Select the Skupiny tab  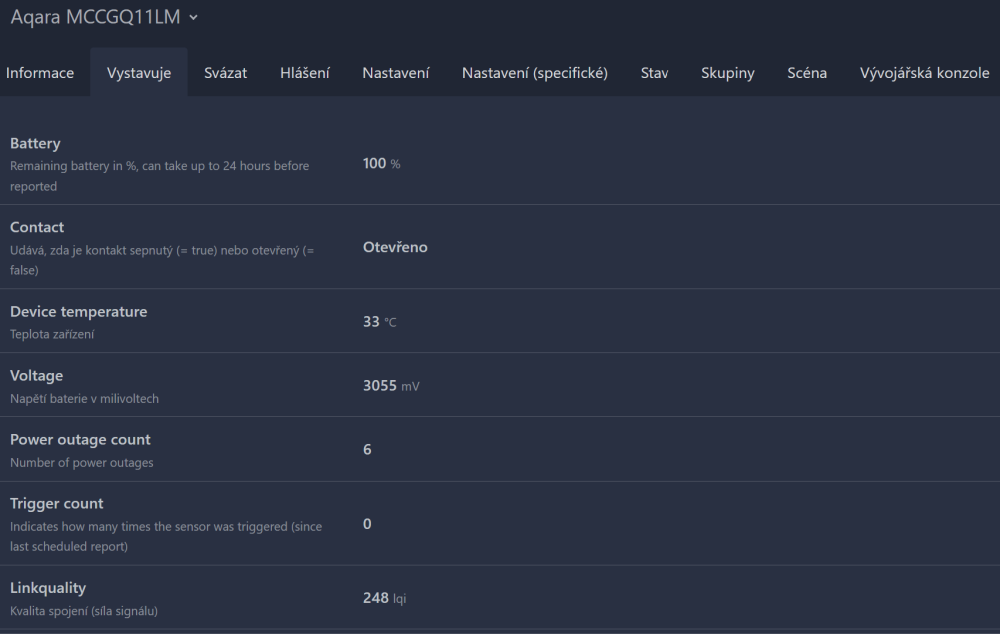tap(728, 73)
